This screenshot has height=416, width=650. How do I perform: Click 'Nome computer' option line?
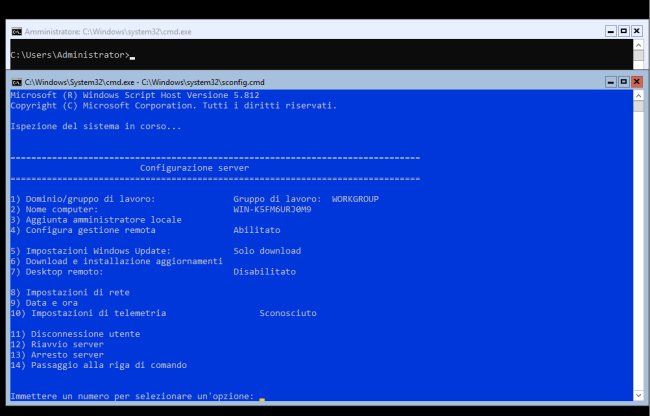[54, 209]
